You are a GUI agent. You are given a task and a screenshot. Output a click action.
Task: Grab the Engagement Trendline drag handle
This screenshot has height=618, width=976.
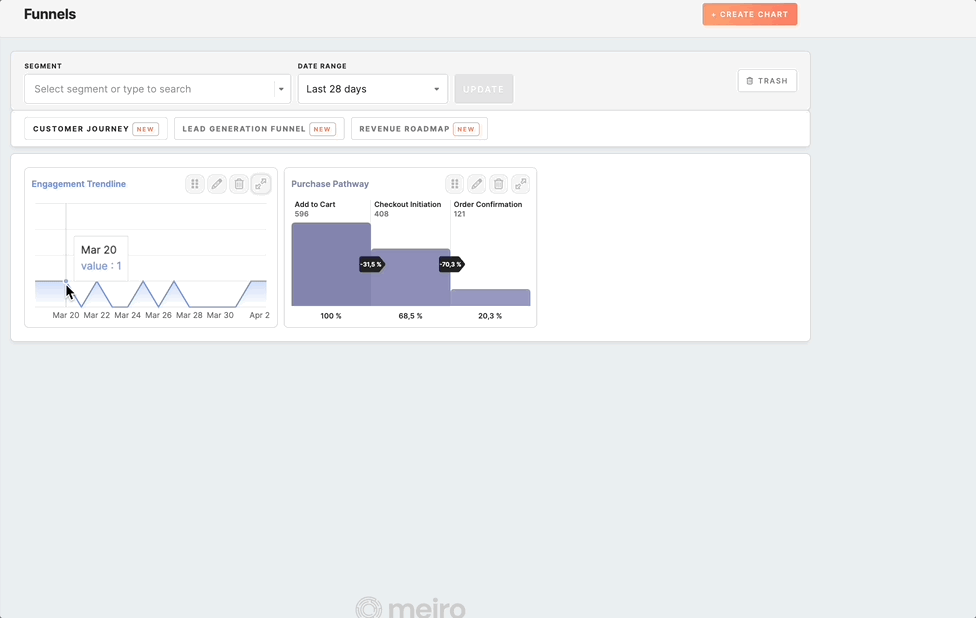click(194, 184)
